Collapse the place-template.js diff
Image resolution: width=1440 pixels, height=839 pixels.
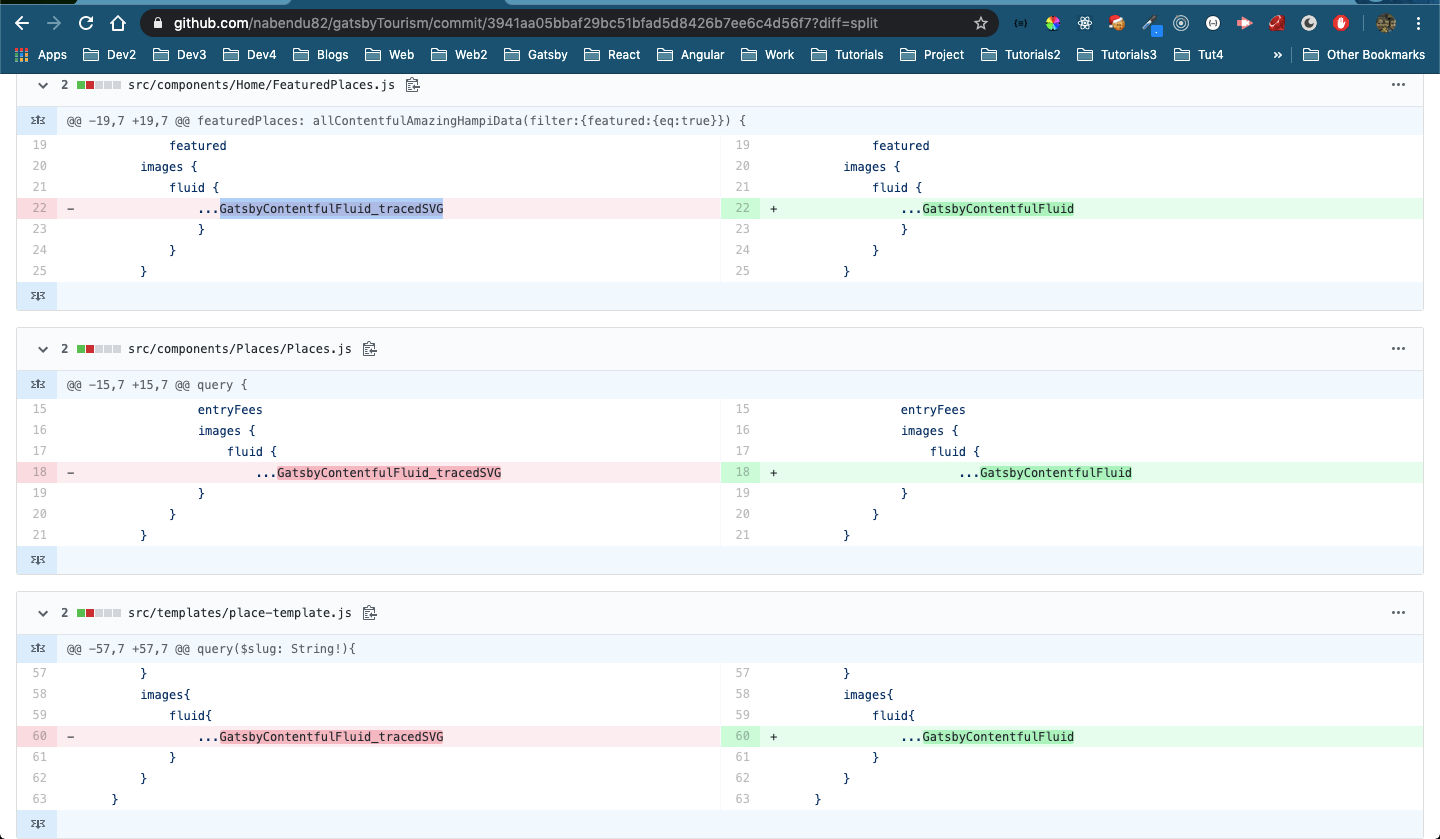(42, 613)
